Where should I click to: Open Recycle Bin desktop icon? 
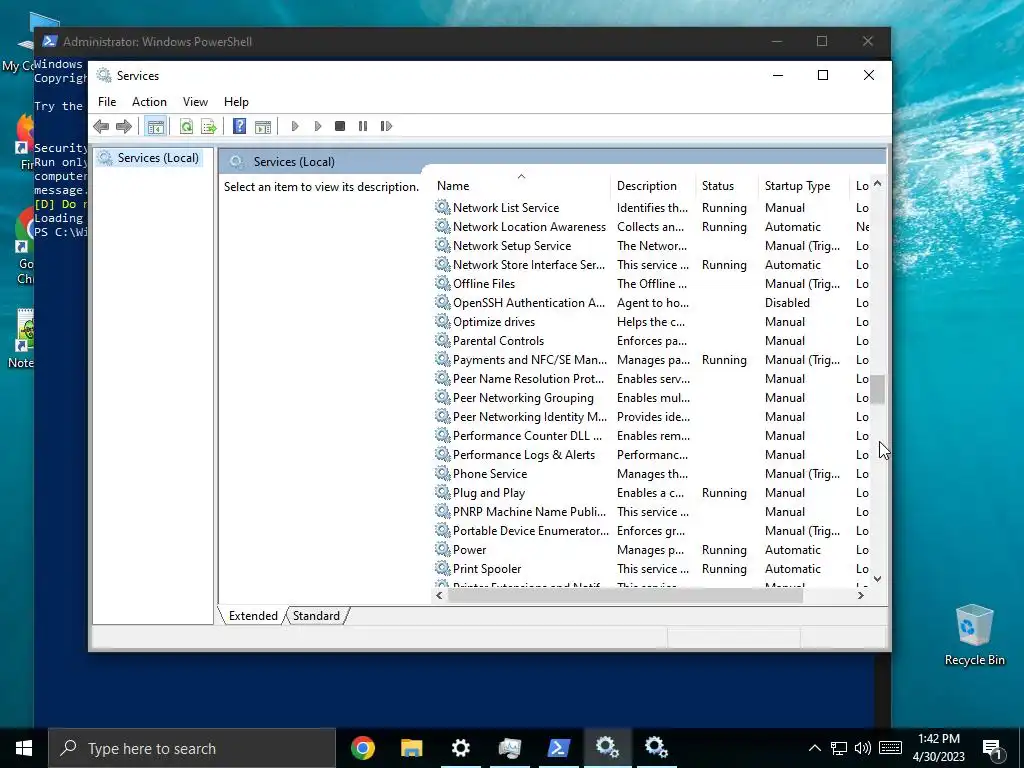[x=974, y=635]
